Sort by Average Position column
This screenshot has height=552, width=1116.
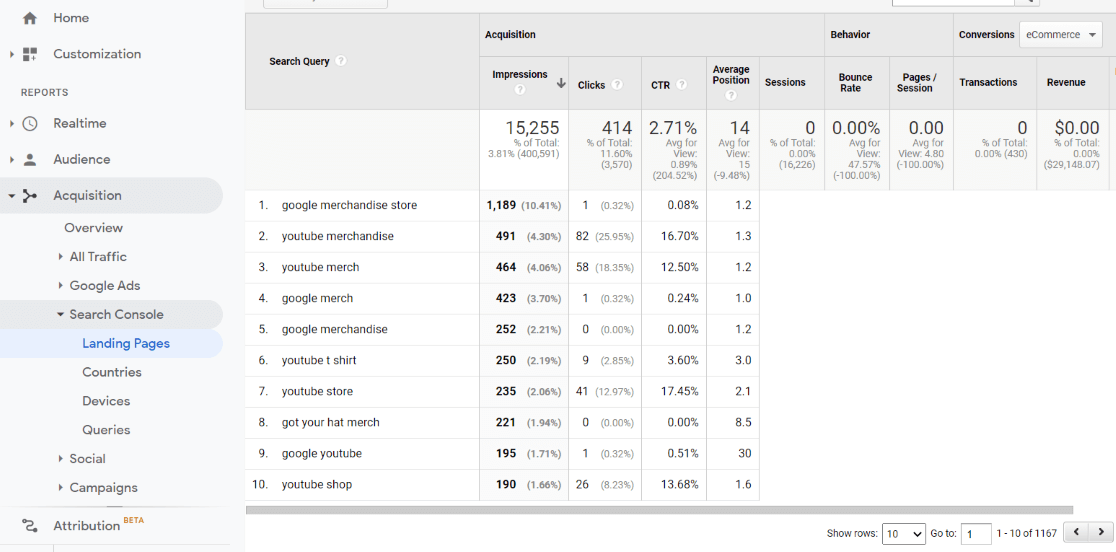coord(731,75)
